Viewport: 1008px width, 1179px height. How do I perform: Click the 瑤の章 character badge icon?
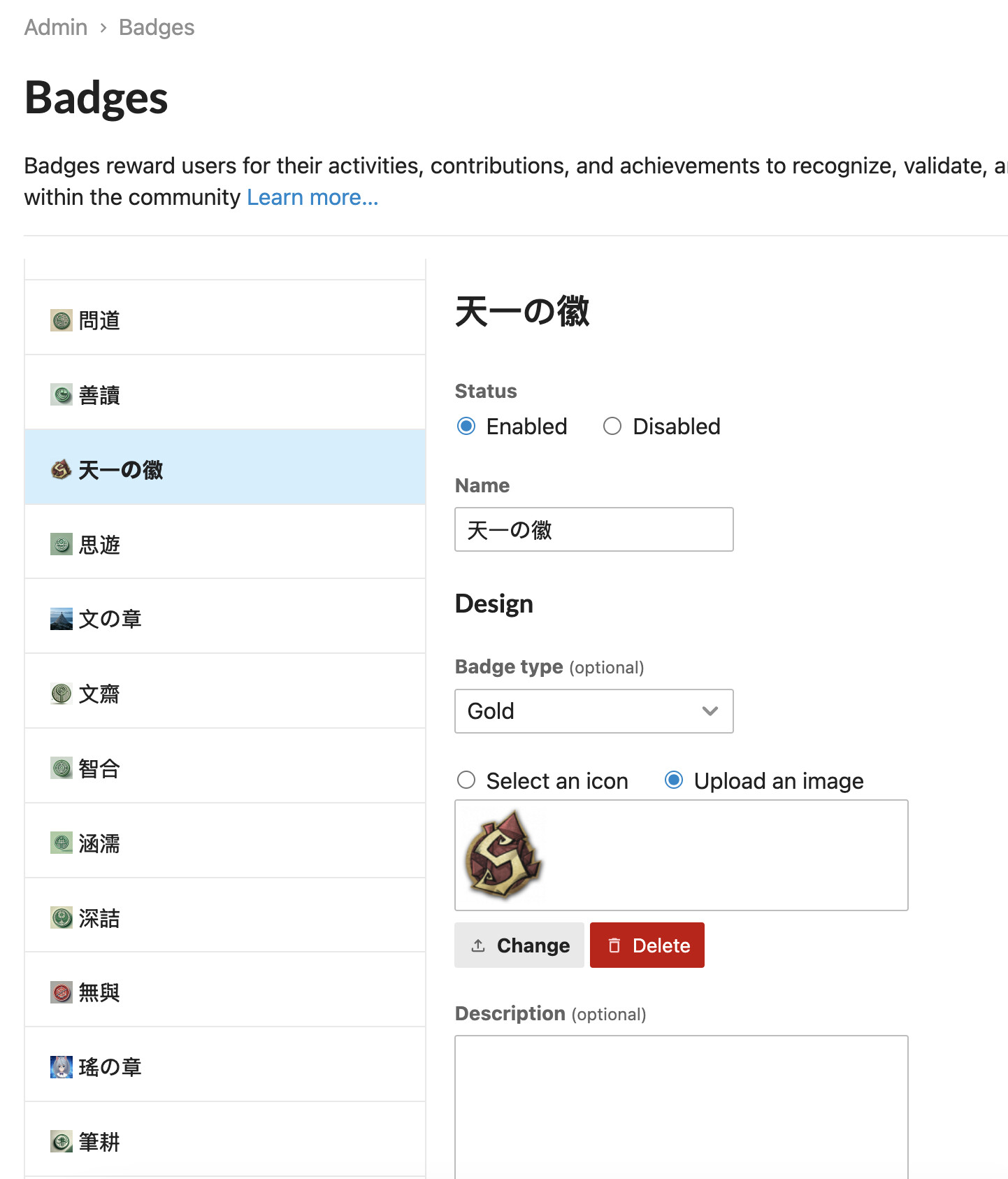pos(62,1067)
